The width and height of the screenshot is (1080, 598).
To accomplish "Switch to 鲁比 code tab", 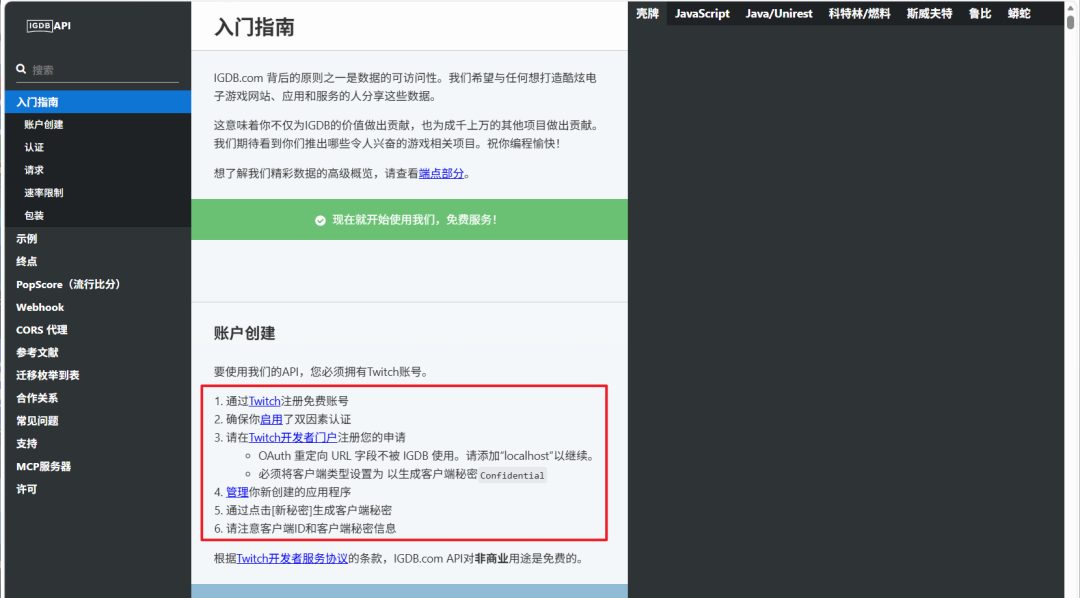I will (x=980, y=13).
